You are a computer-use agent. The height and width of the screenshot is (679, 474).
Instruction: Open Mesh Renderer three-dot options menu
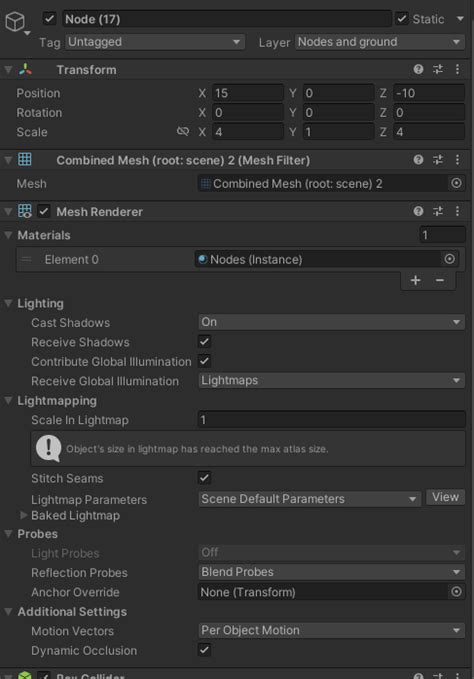click(x=458, y=211)
